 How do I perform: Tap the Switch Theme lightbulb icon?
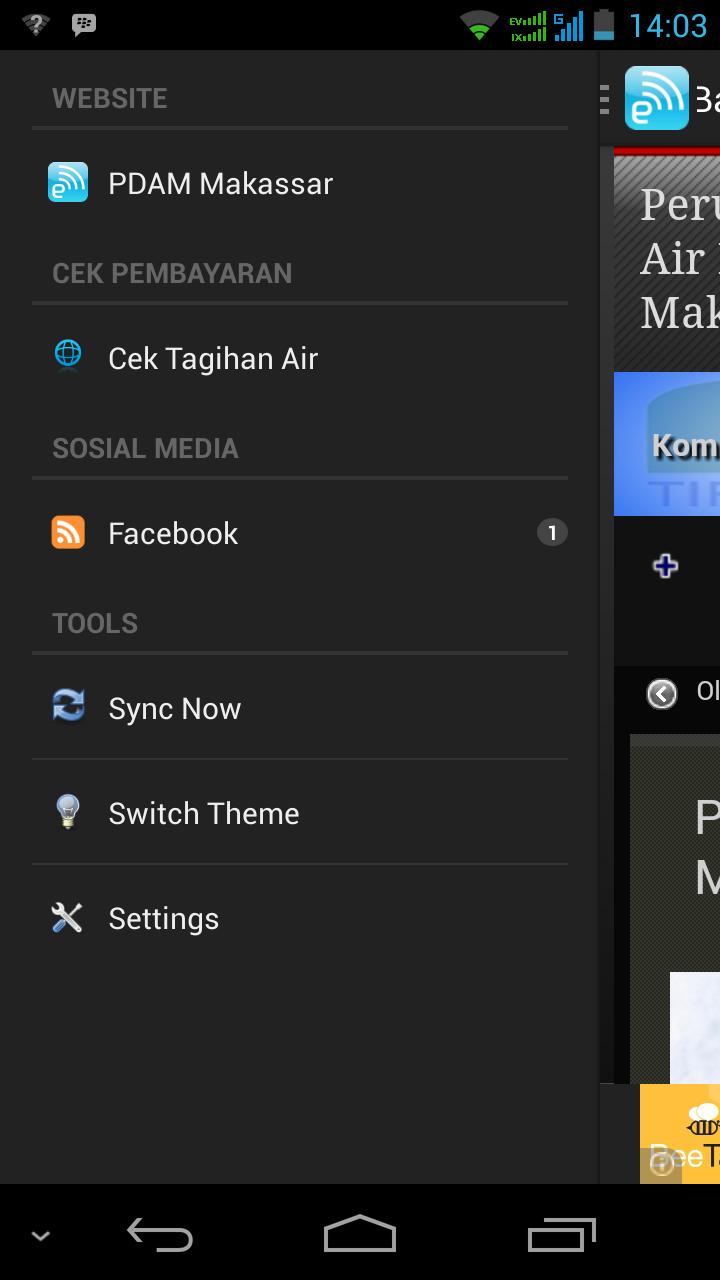click(x=68, y=812)
